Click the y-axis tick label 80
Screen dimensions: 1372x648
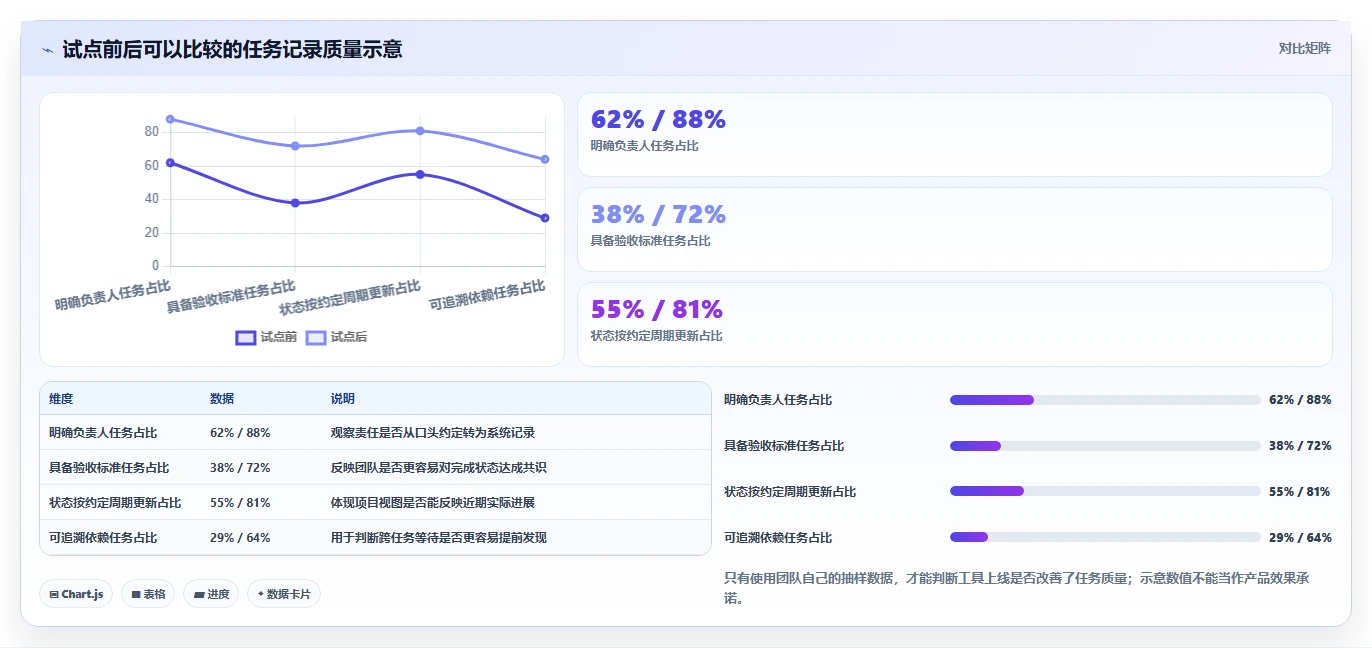152,132
